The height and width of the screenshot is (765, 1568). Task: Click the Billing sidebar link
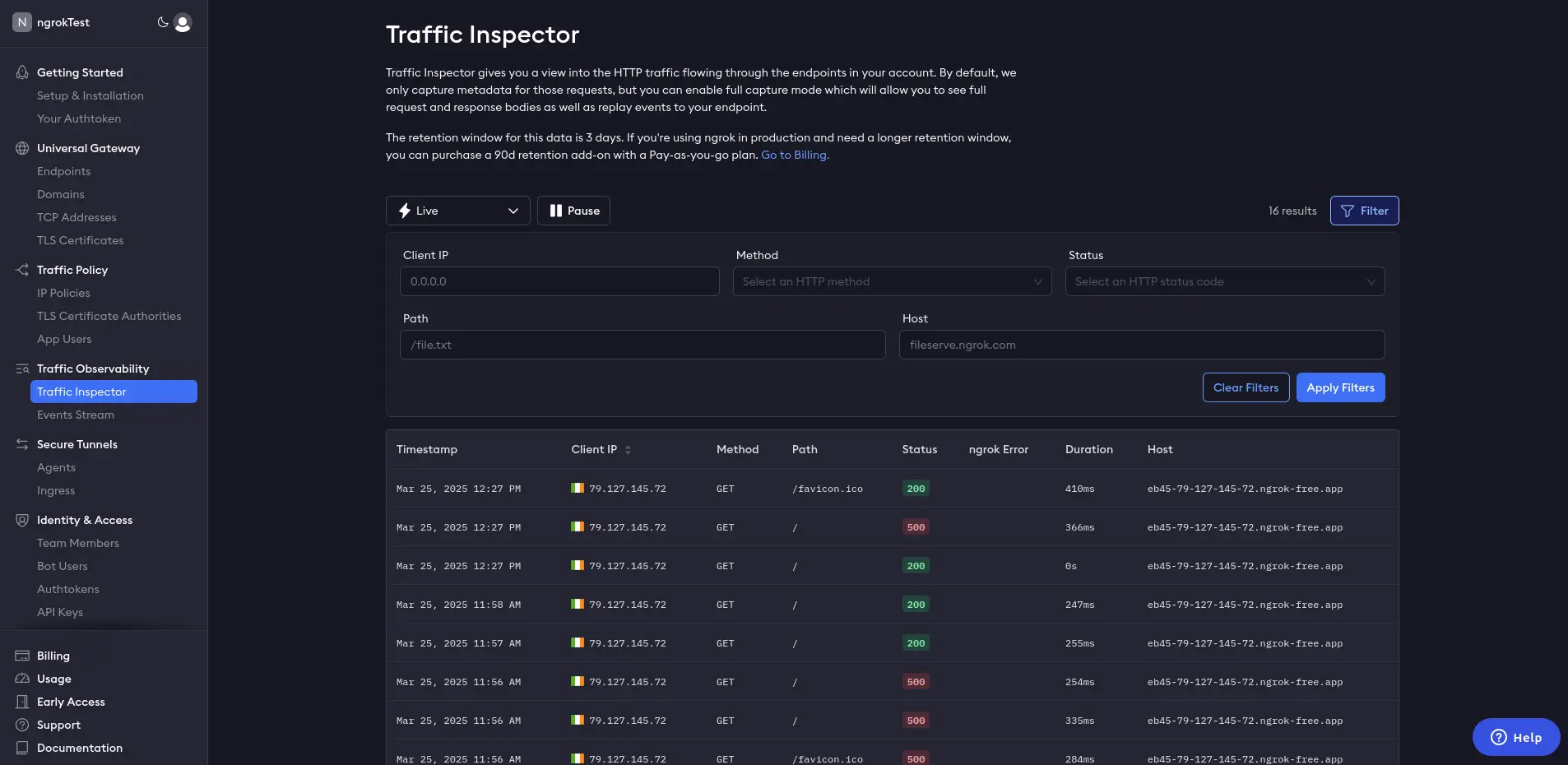(x=53, y=656)
